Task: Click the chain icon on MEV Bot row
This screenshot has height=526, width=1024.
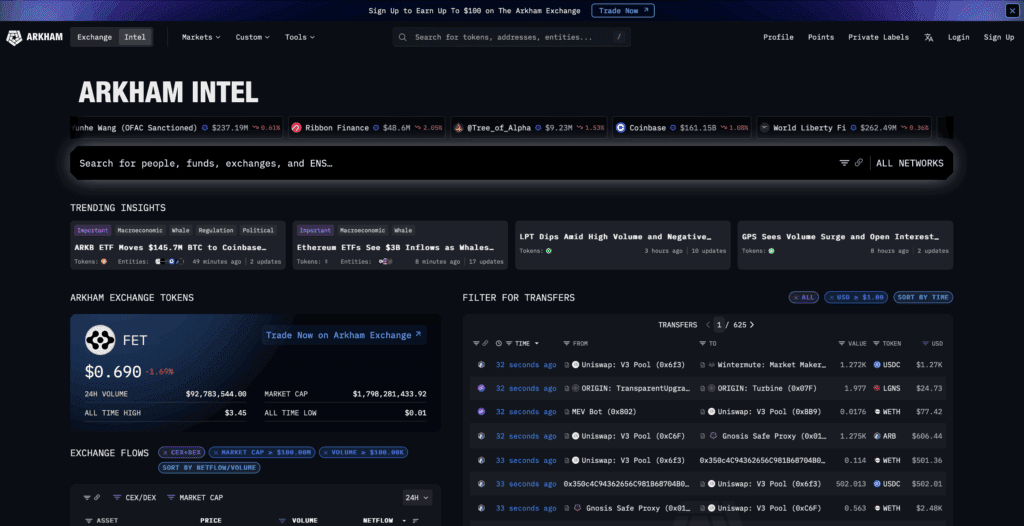Action: pyautogui.click(x=481, y=412)
